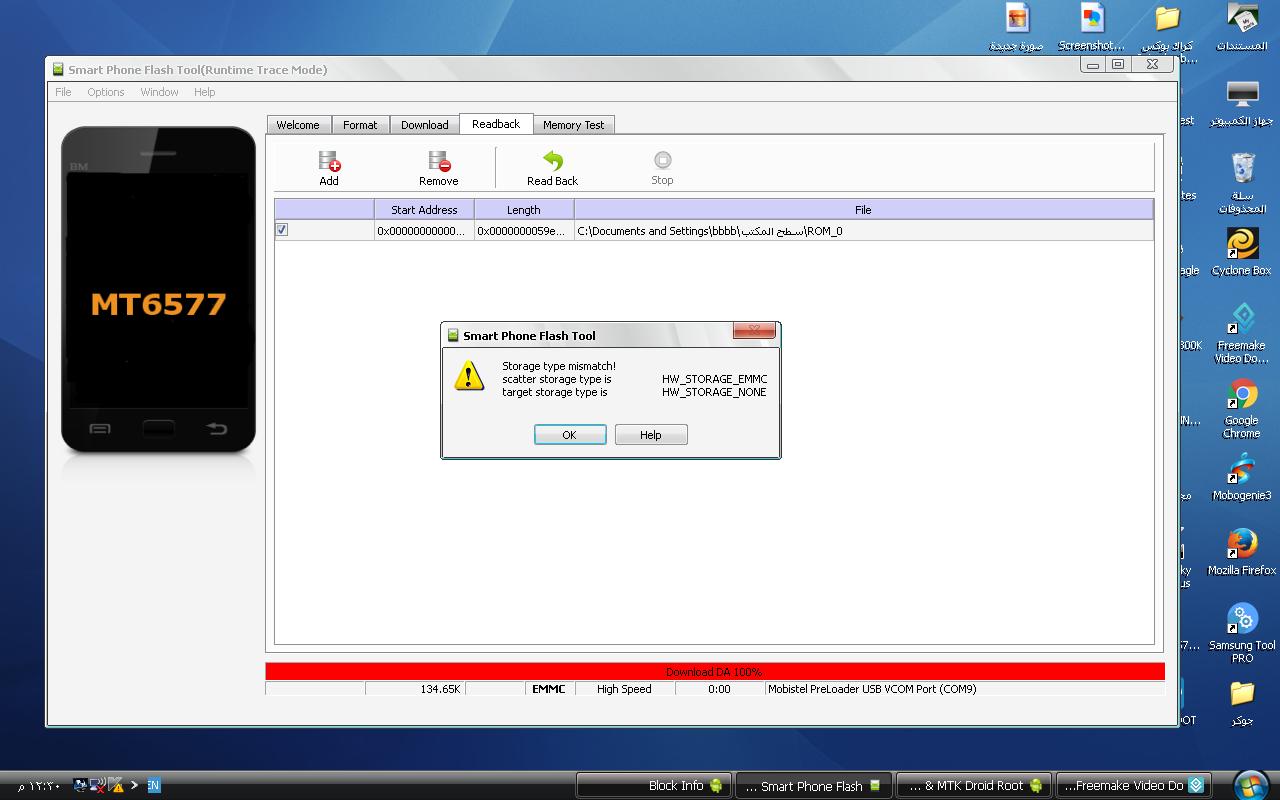Switch to the Memory Test tab
1280x800 pixels.
pyautogui.click(x=573, y=125)
